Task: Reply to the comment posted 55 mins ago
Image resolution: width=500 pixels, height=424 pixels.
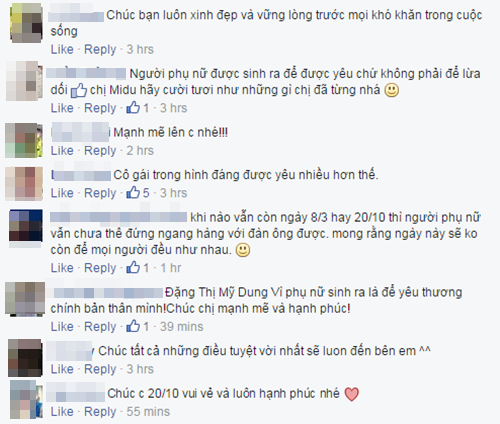Action: click(x=100, y=412)
